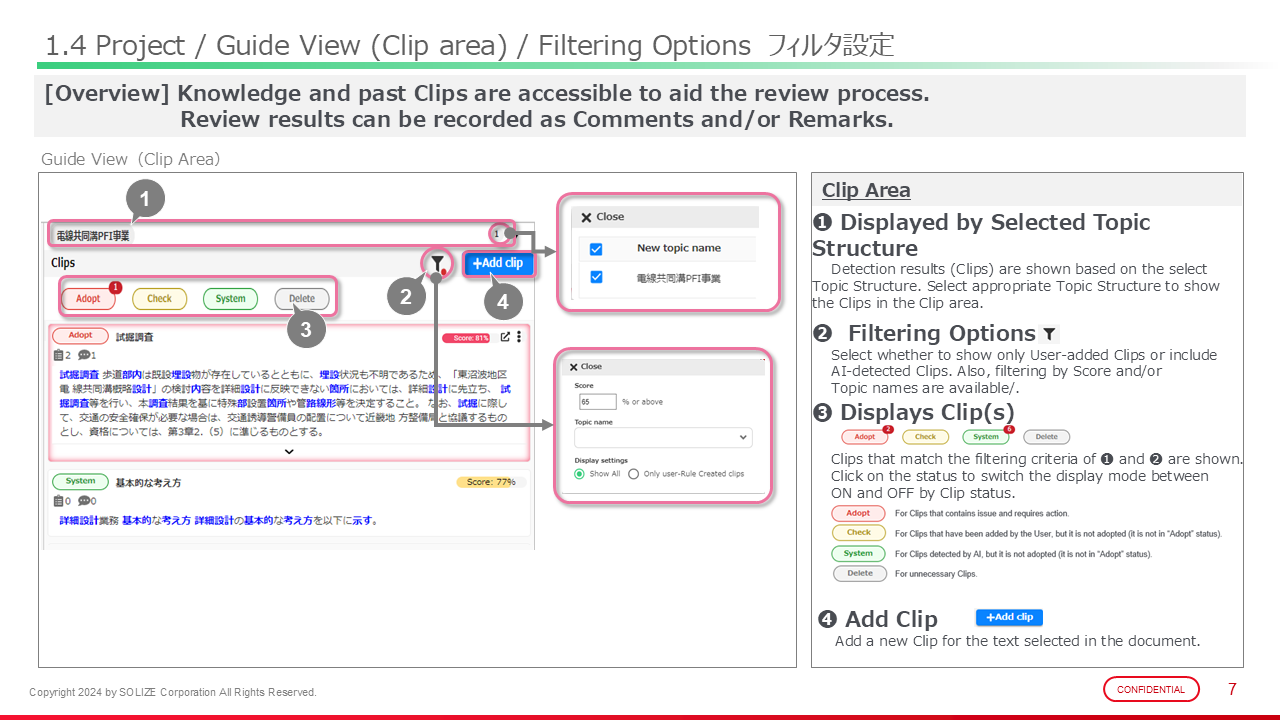Click the blue +Add clip button in Clips header
This screenshot has width=1280, height=720.
click(x=498, y=264)
